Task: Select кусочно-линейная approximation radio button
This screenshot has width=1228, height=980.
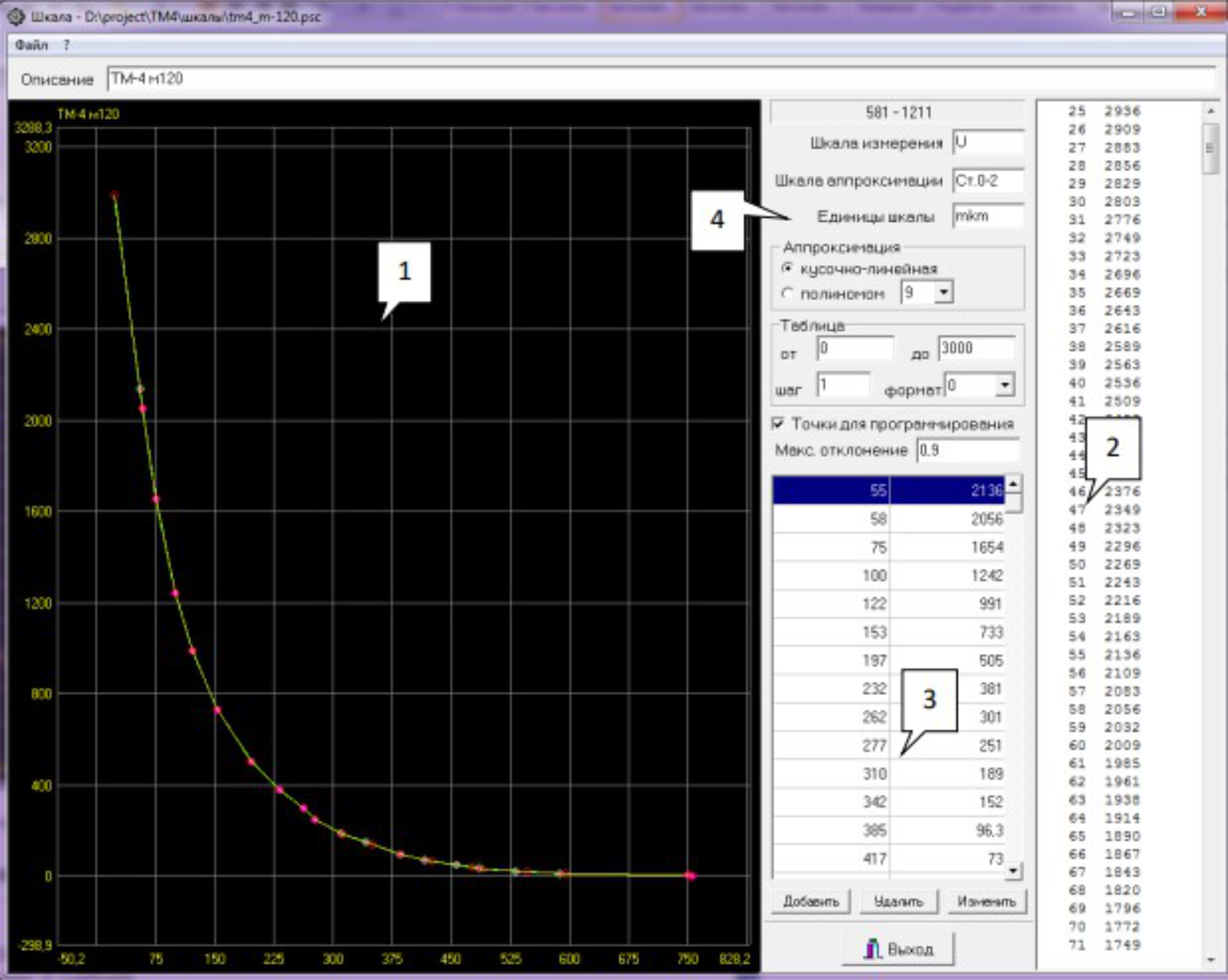Action: [x=788, y=268]
